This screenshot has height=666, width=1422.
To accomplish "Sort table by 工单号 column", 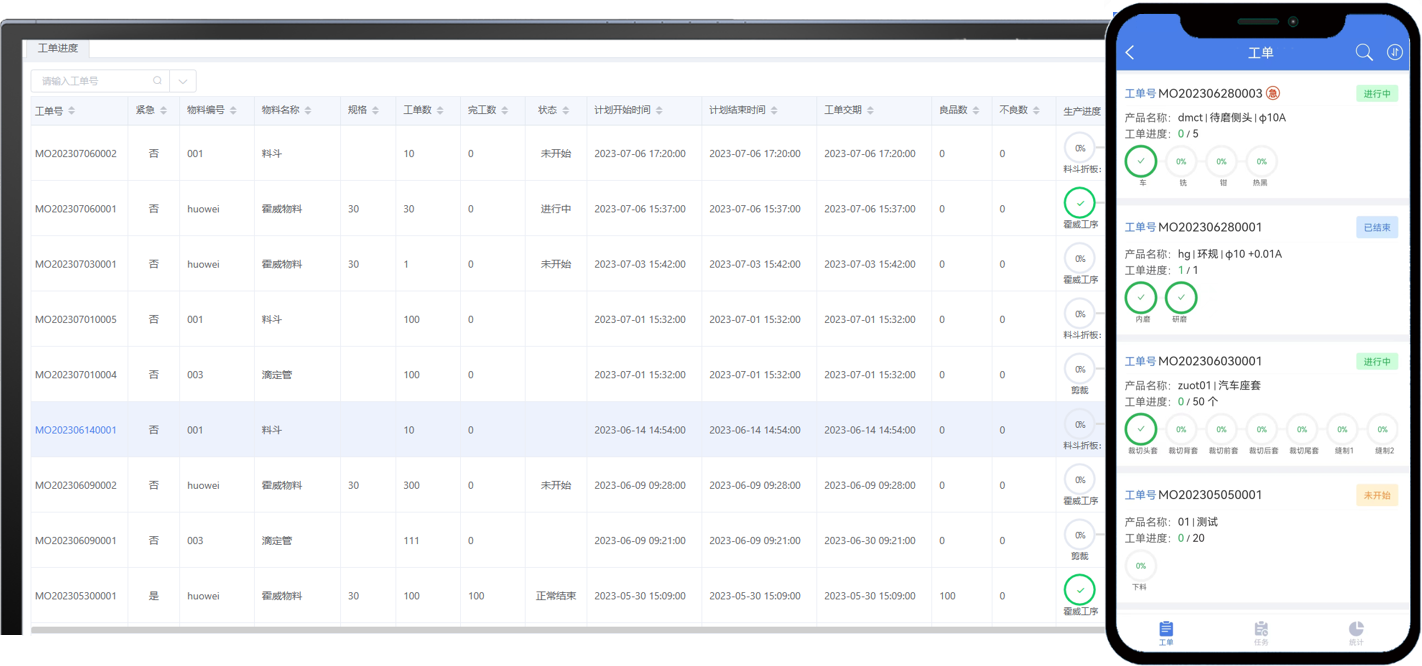I will [71, 111].
